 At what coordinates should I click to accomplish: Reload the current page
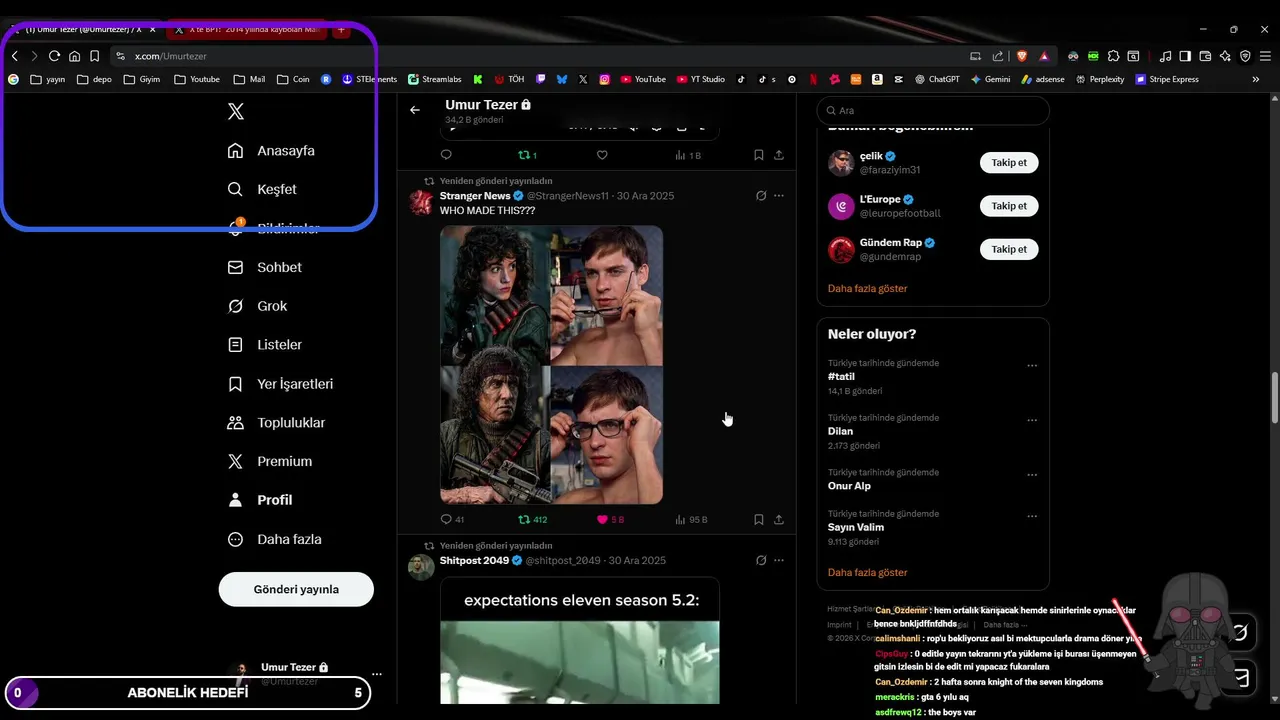point(54,56)
